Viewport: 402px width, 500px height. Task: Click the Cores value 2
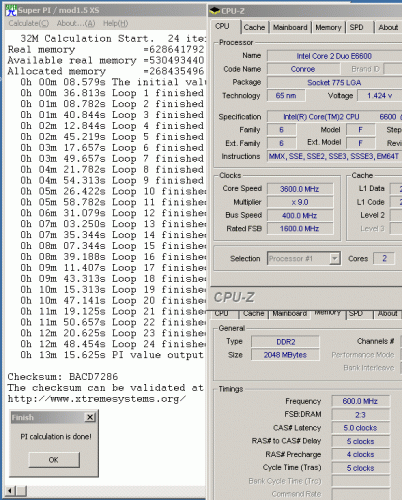click(384, 258)
